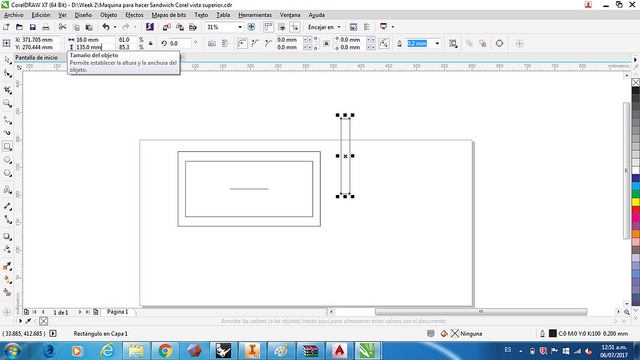Toggle show guidelines button
640x360 pixels.
pyautogui.click(x=295, y=27)
